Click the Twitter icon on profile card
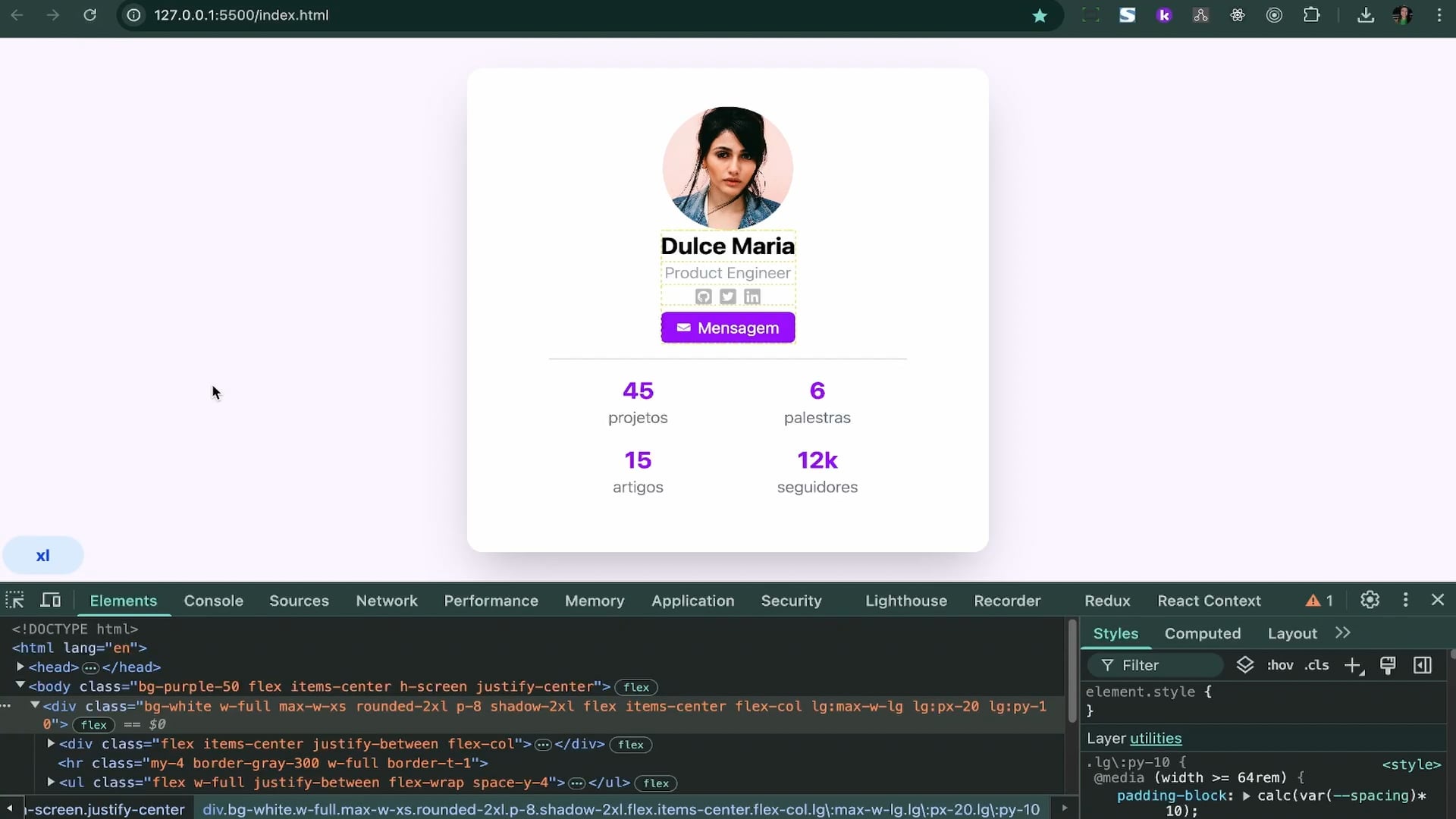1456x819 pixels. click(728, 297)
